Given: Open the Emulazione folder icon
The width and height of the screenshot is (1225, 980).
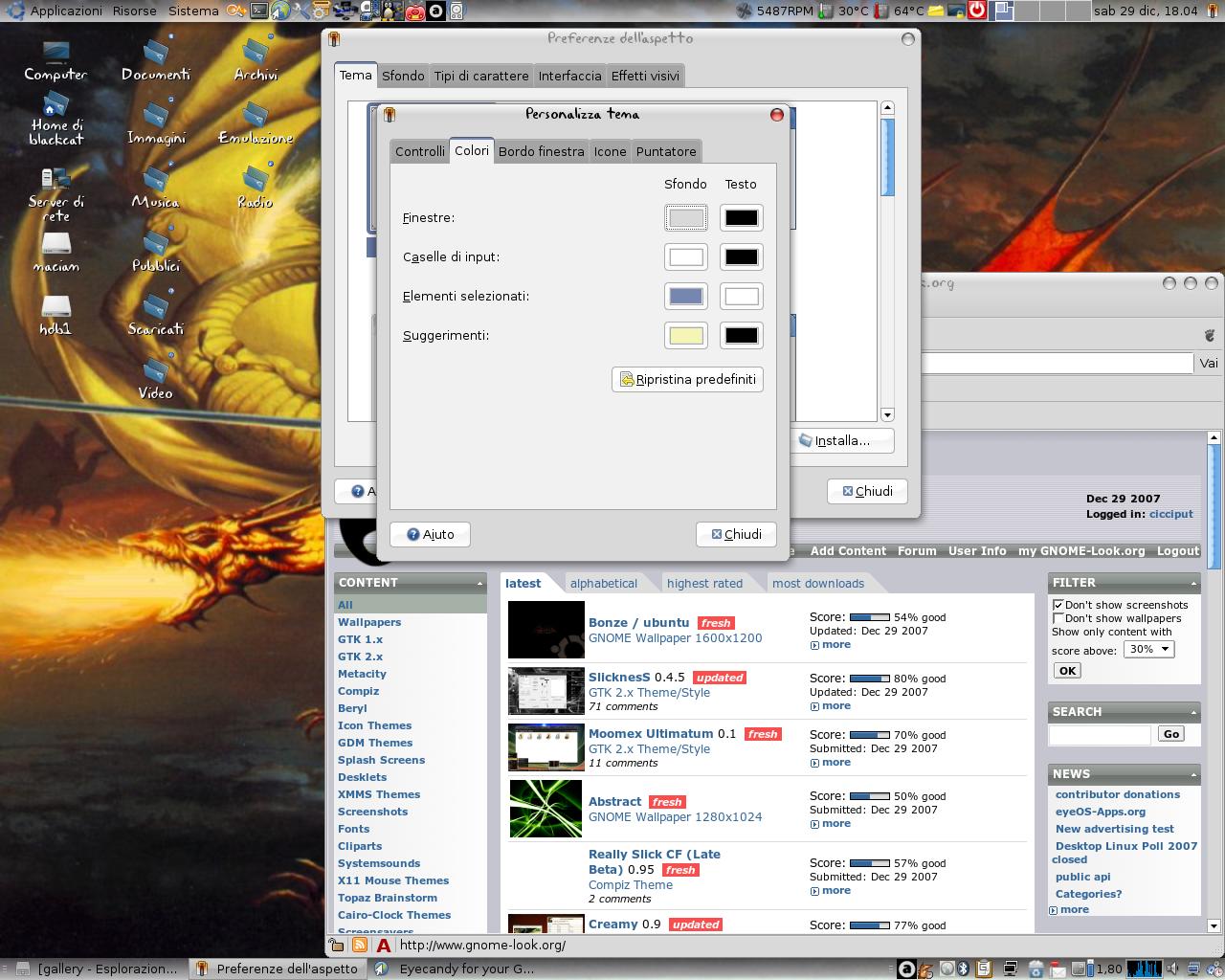Looking at the screenshot, I should point(256,124).
